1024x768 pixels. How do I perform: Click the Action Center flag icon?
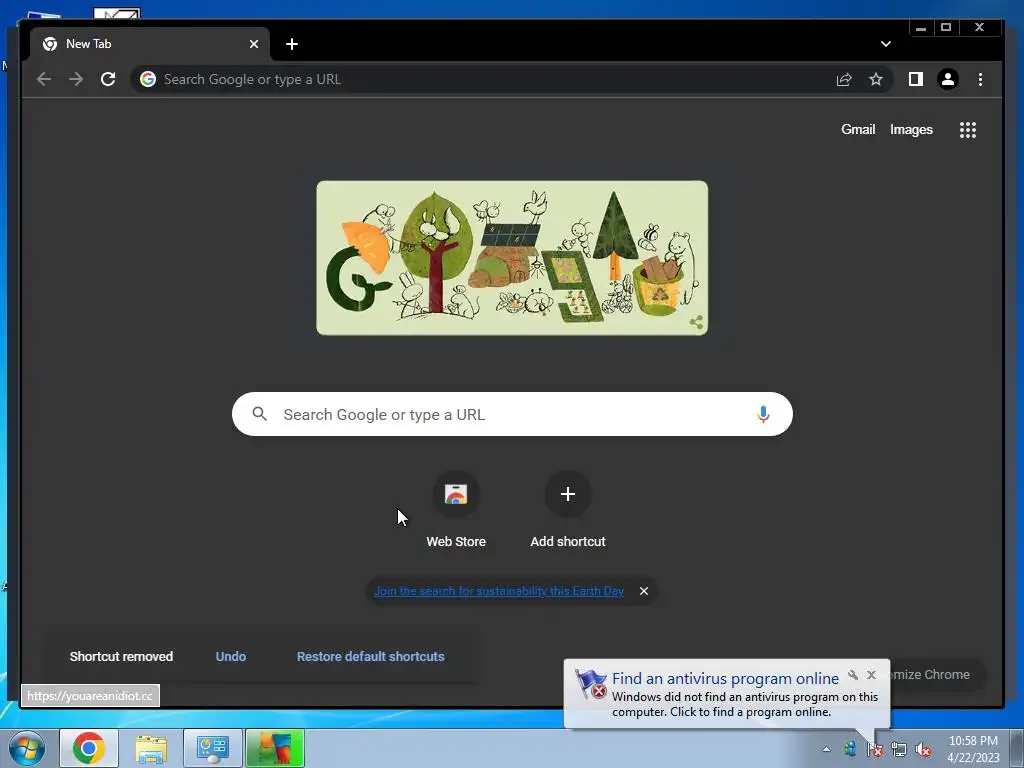[x=874, y=749]
